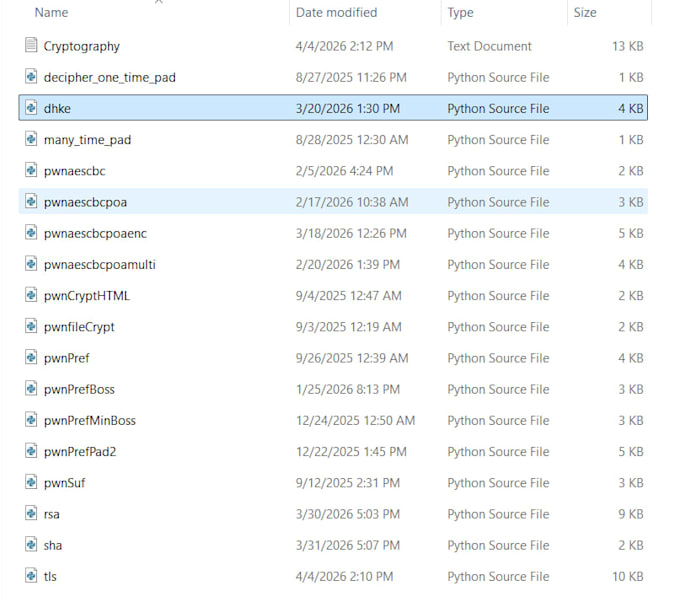Select the pwnaescbcpoa file name
680x602 pixels.
click(x=85, y=203)
